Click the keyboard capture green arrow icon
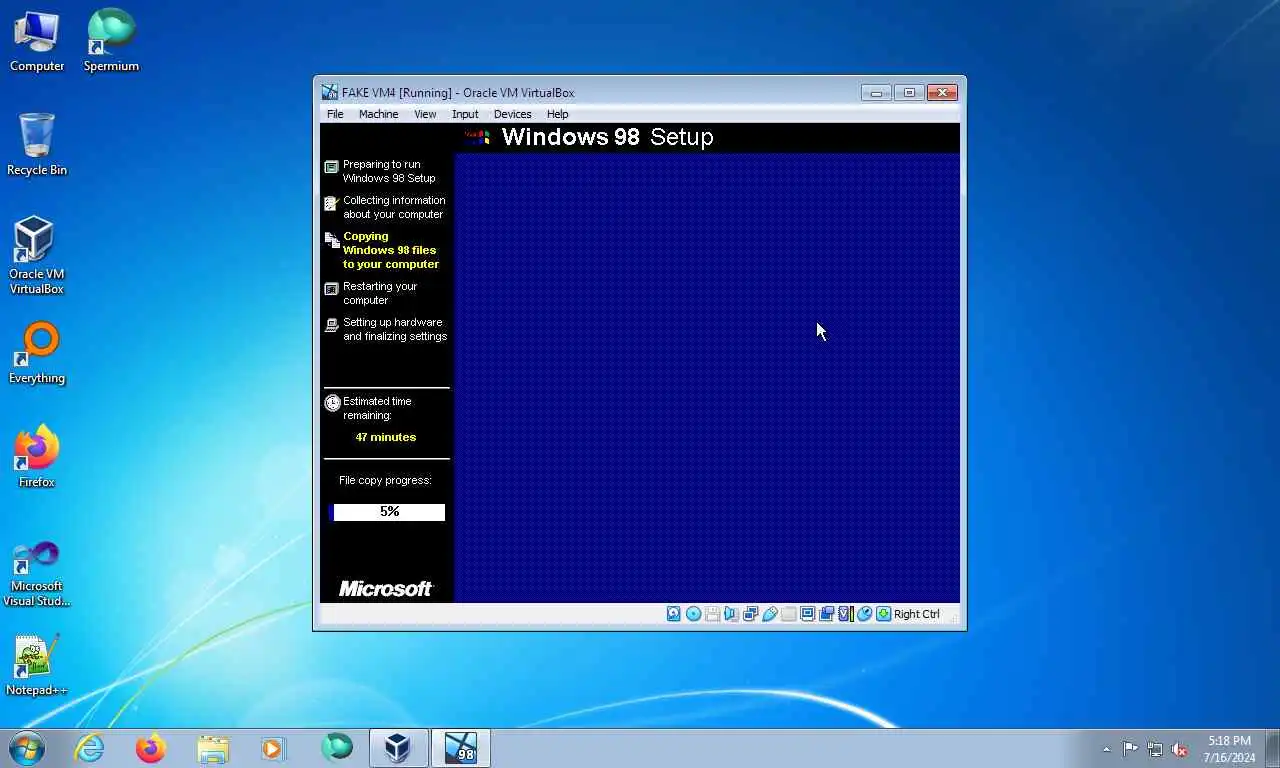The image size is (1280, 768). click(x=883, y=614)
